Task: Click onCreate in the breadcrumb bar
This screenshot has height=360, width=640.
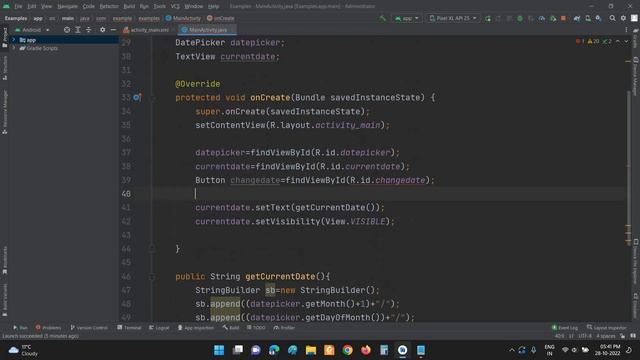Action: pyautogui.click(x=221, y=18)
